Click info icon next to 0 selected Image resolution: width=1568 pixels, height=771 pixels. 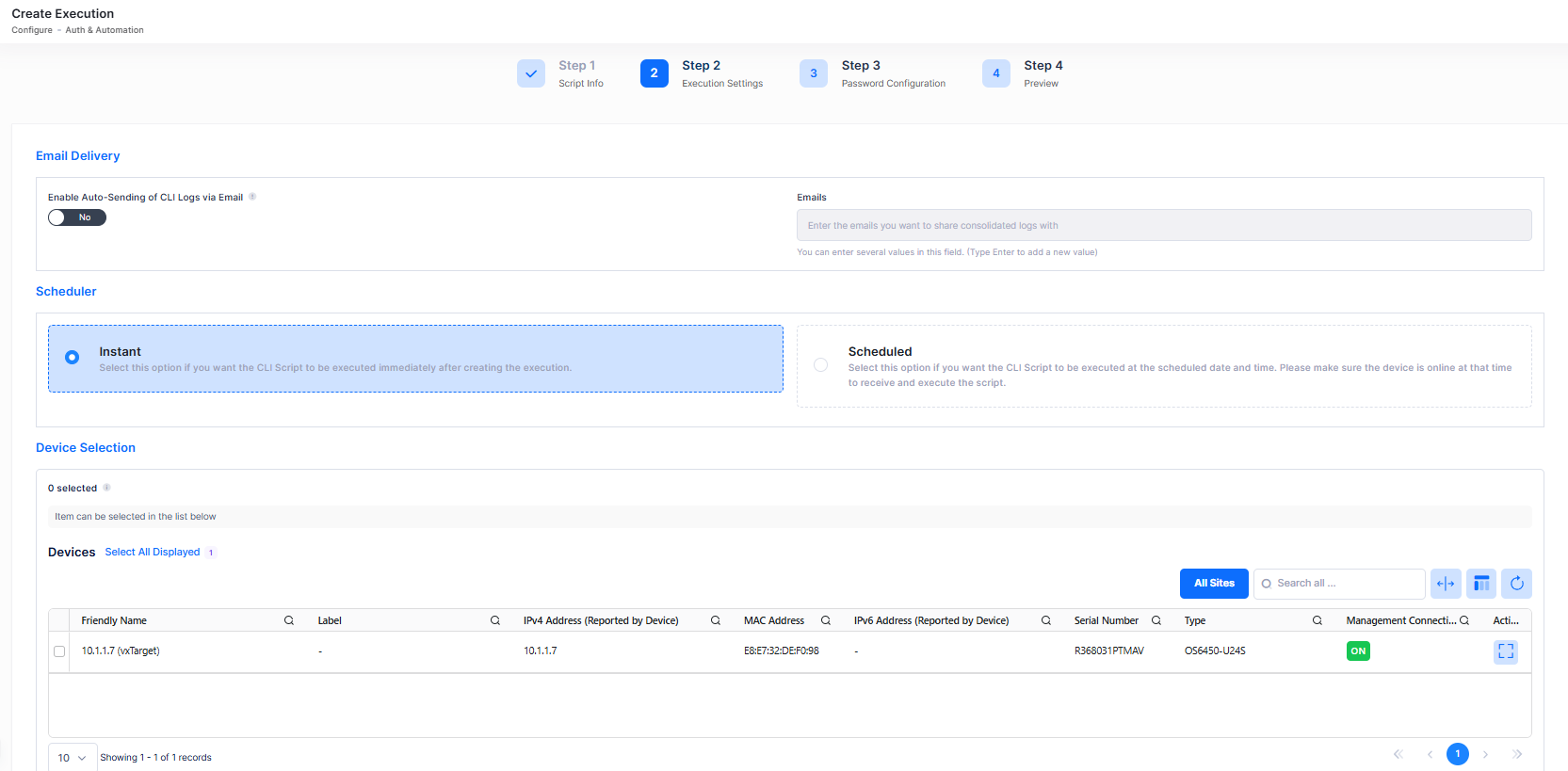pos(106,488)
